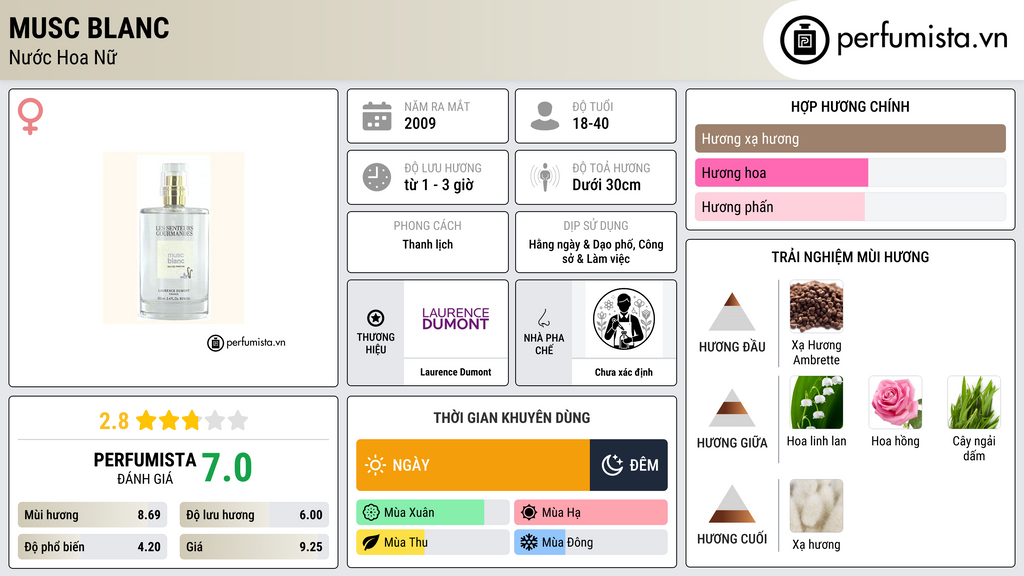
Task: Click the nose icon above Nhà pha chế
Action: (x=543, y=318)
